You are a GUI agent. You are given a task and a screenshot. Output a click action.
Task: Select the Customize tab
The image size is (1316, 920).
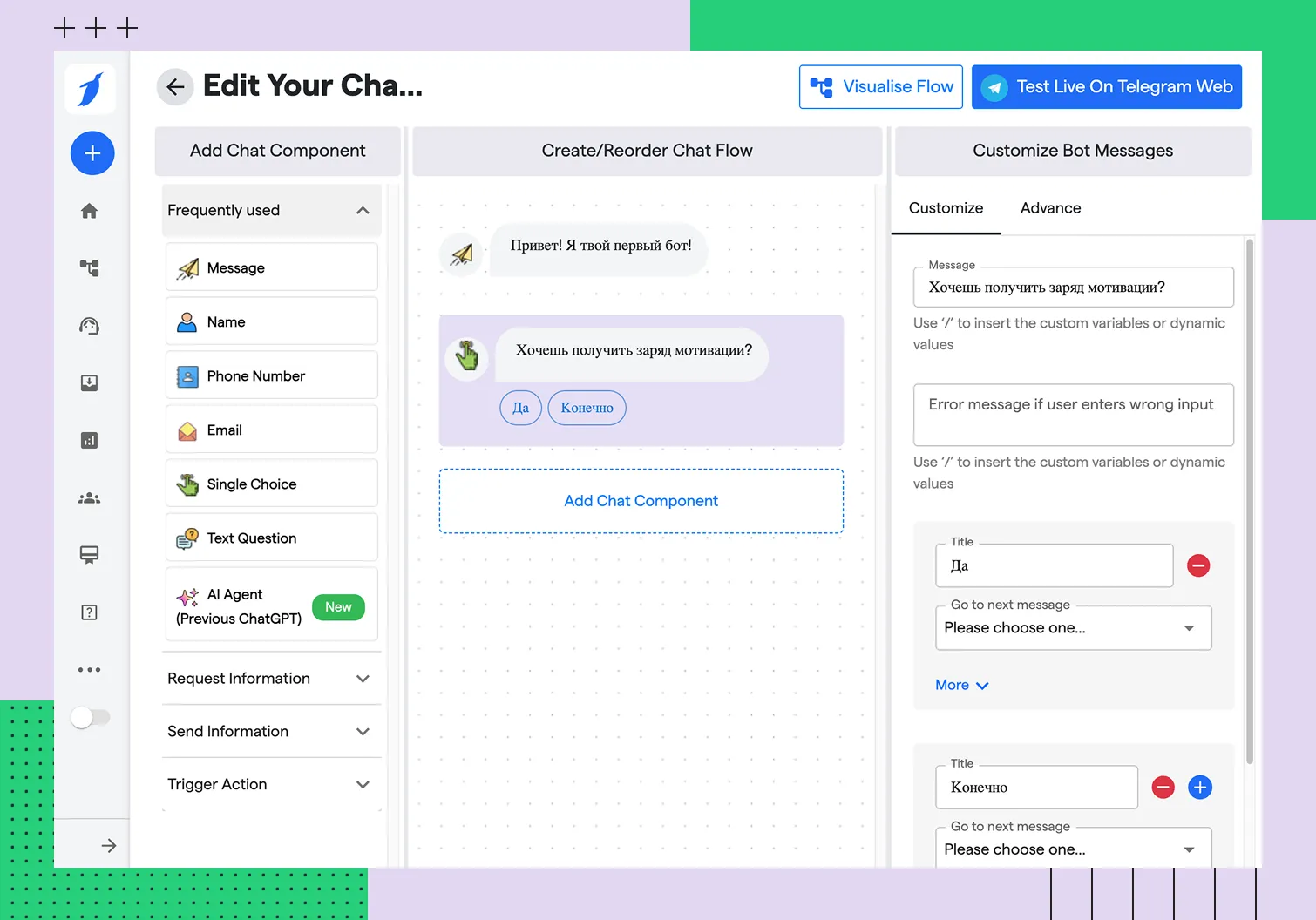click(946, 208)
